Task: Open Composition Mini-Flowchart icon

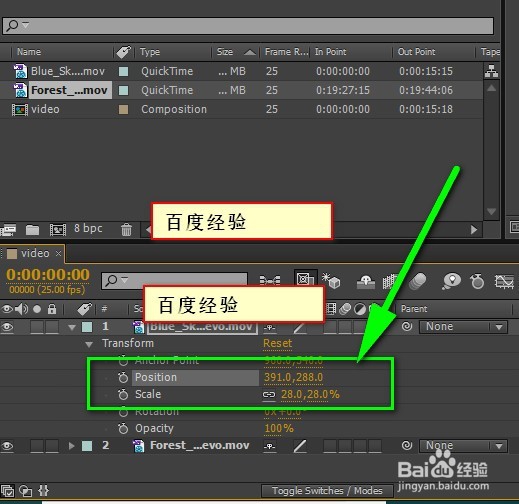Action: coord(270,280)
